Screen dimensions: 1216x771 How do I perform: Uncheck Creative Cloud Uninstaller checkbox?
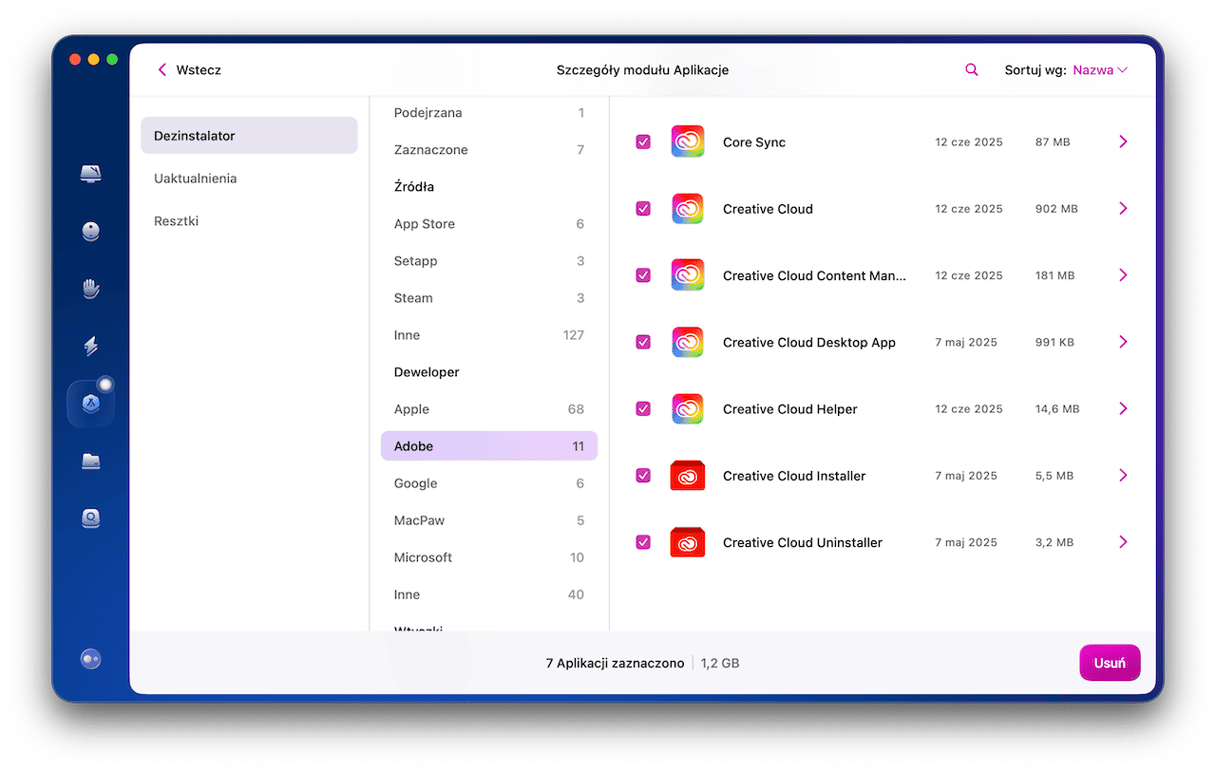pyautogui.click(x=643, y=542)
